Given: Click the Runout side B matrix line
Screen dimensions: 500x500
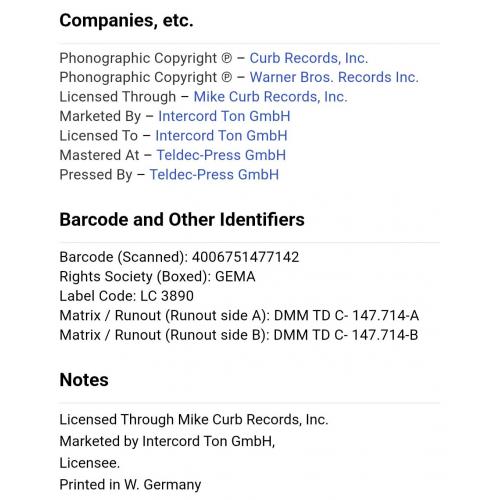Looking at the screenshot, I should click(239, 335).
